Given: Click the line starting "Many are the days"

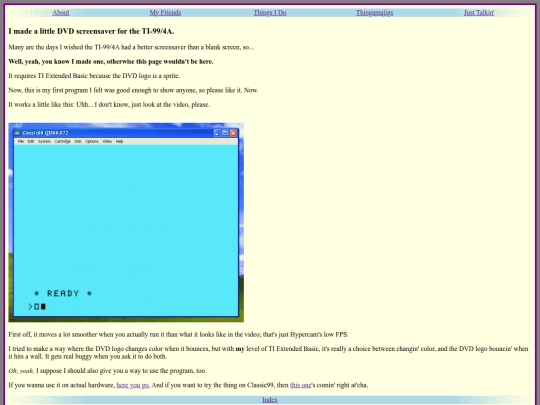Looking at the screenshot, I should [131, 47].
